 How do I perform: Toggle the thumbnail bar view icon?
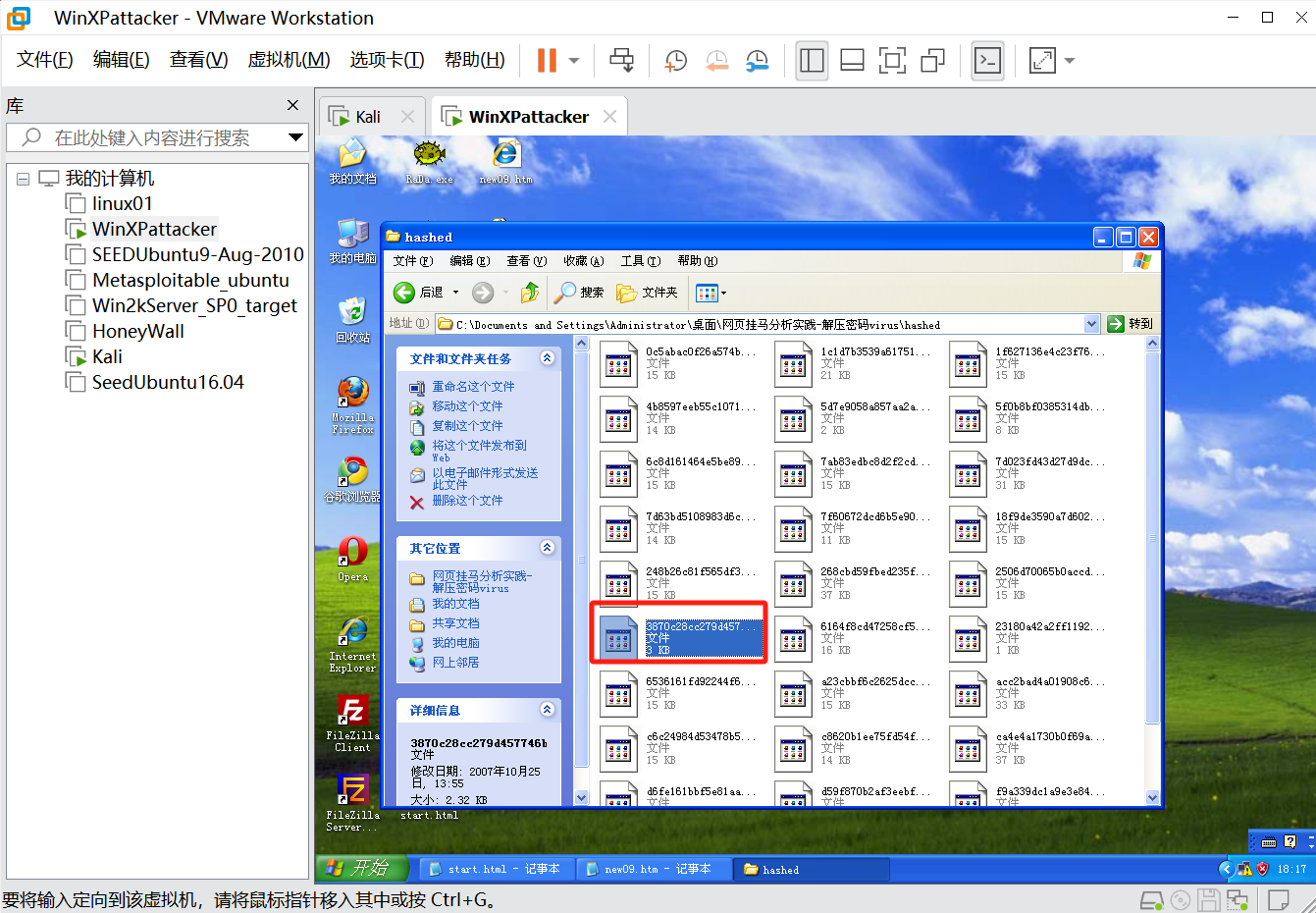852,61
